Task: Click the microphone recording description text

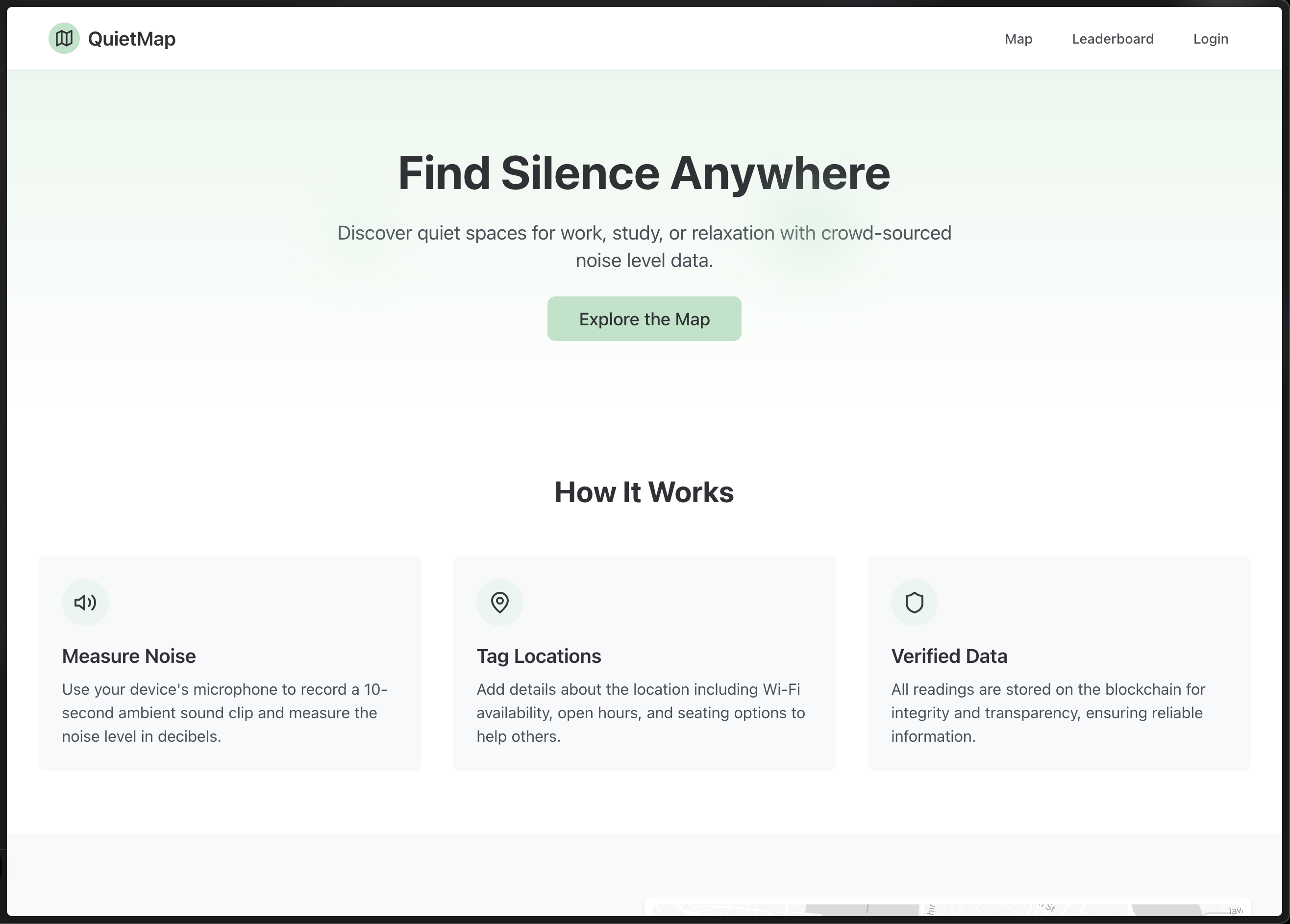Action: [224, 712]
